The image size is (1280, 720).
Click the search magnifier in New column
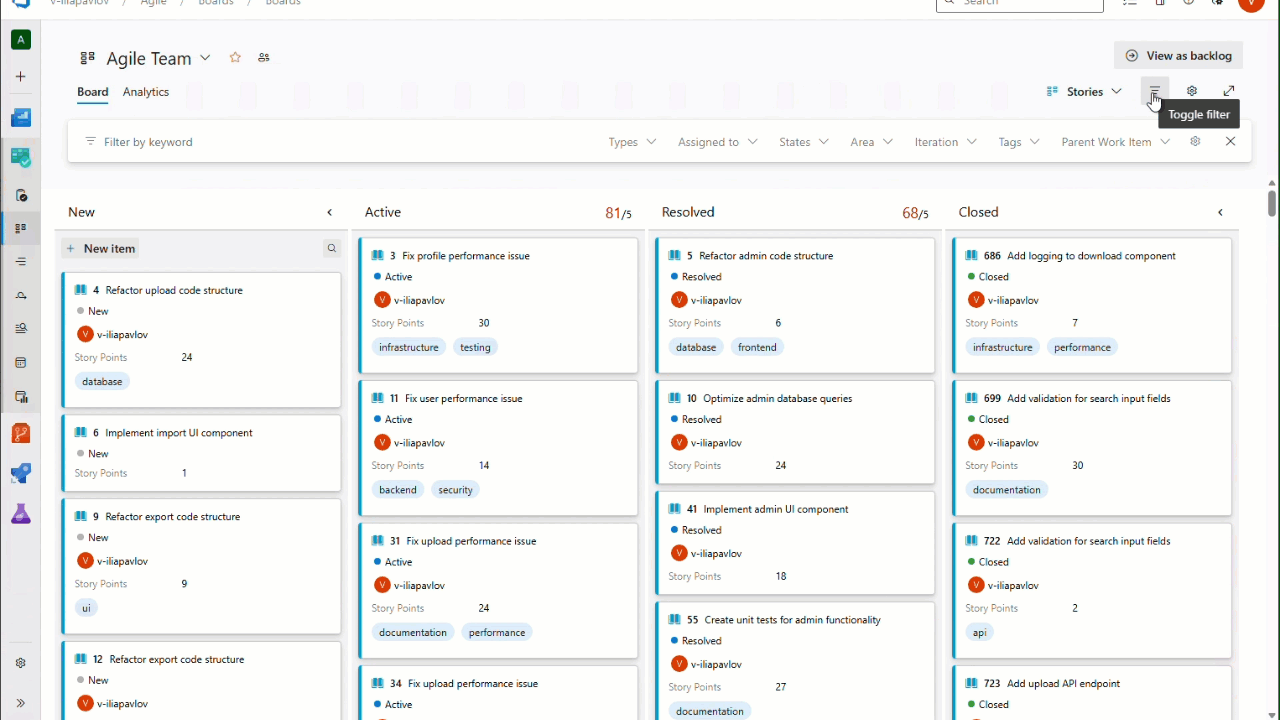(331, 248)
